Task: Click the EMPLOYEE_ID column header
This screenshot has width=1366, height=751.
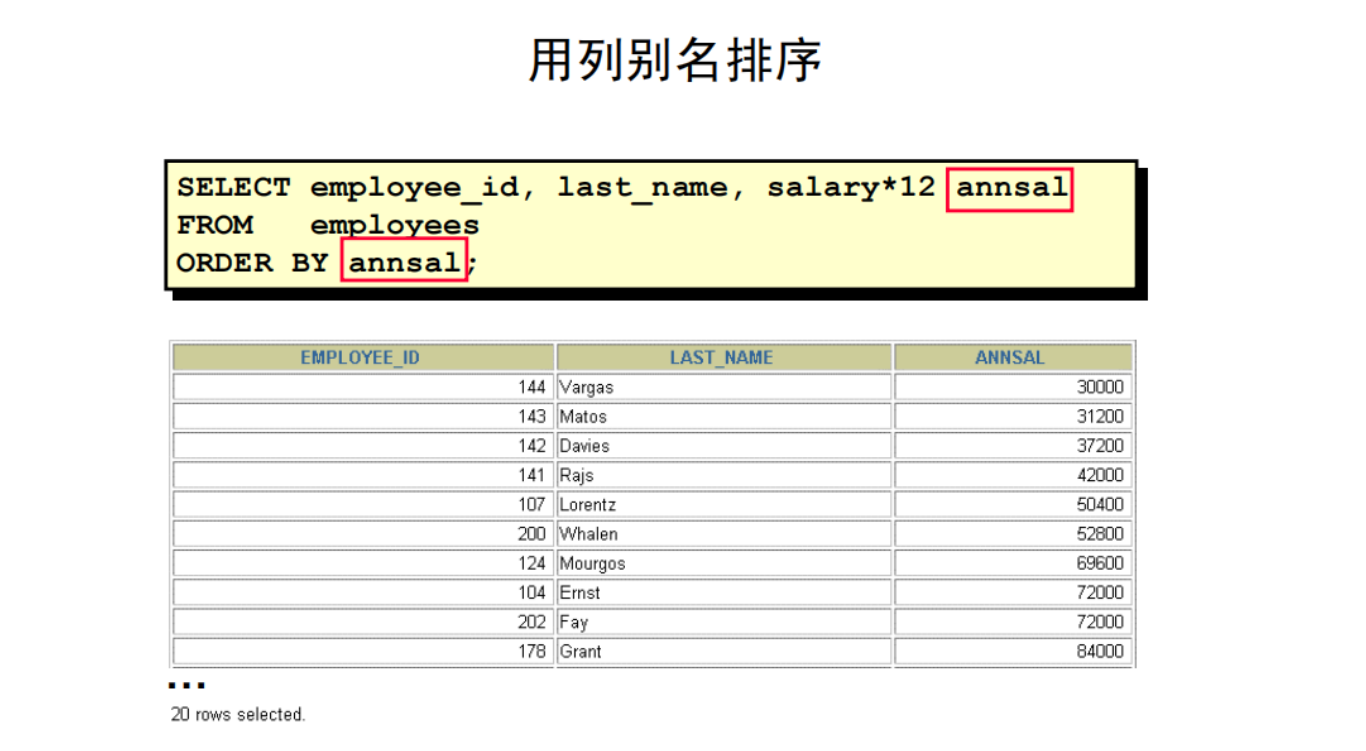Action: pyautogui.click(x=361, y=358)
